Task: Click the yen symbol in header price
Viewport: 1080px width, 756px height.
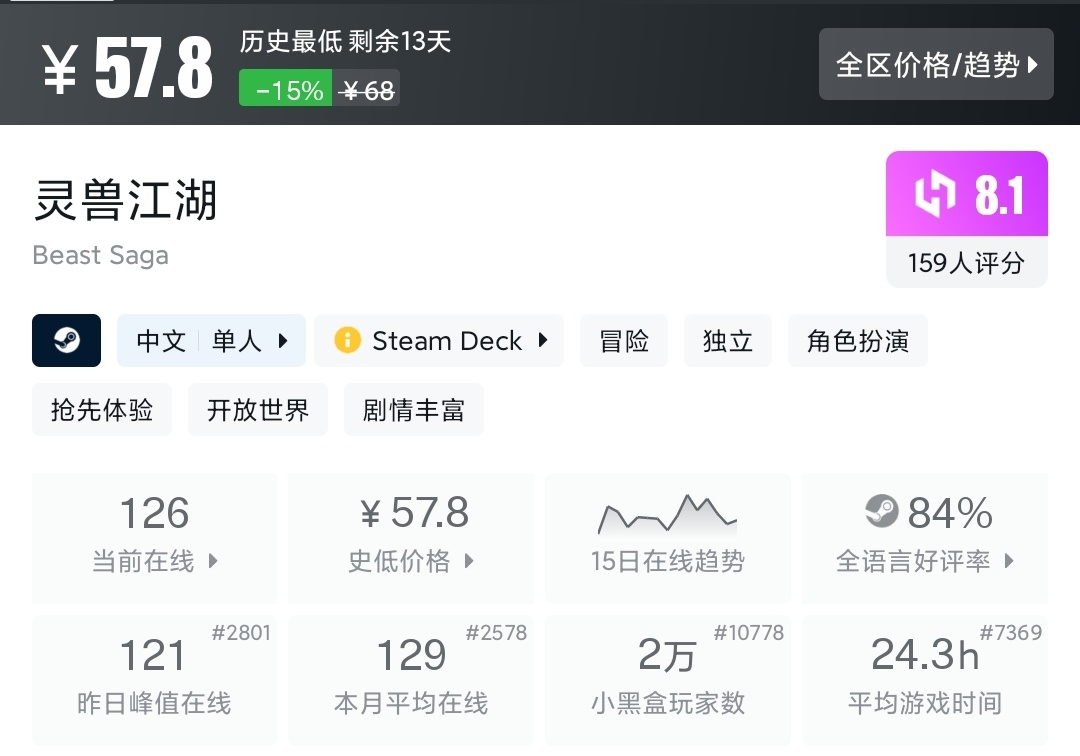Action: pos(60,68)
